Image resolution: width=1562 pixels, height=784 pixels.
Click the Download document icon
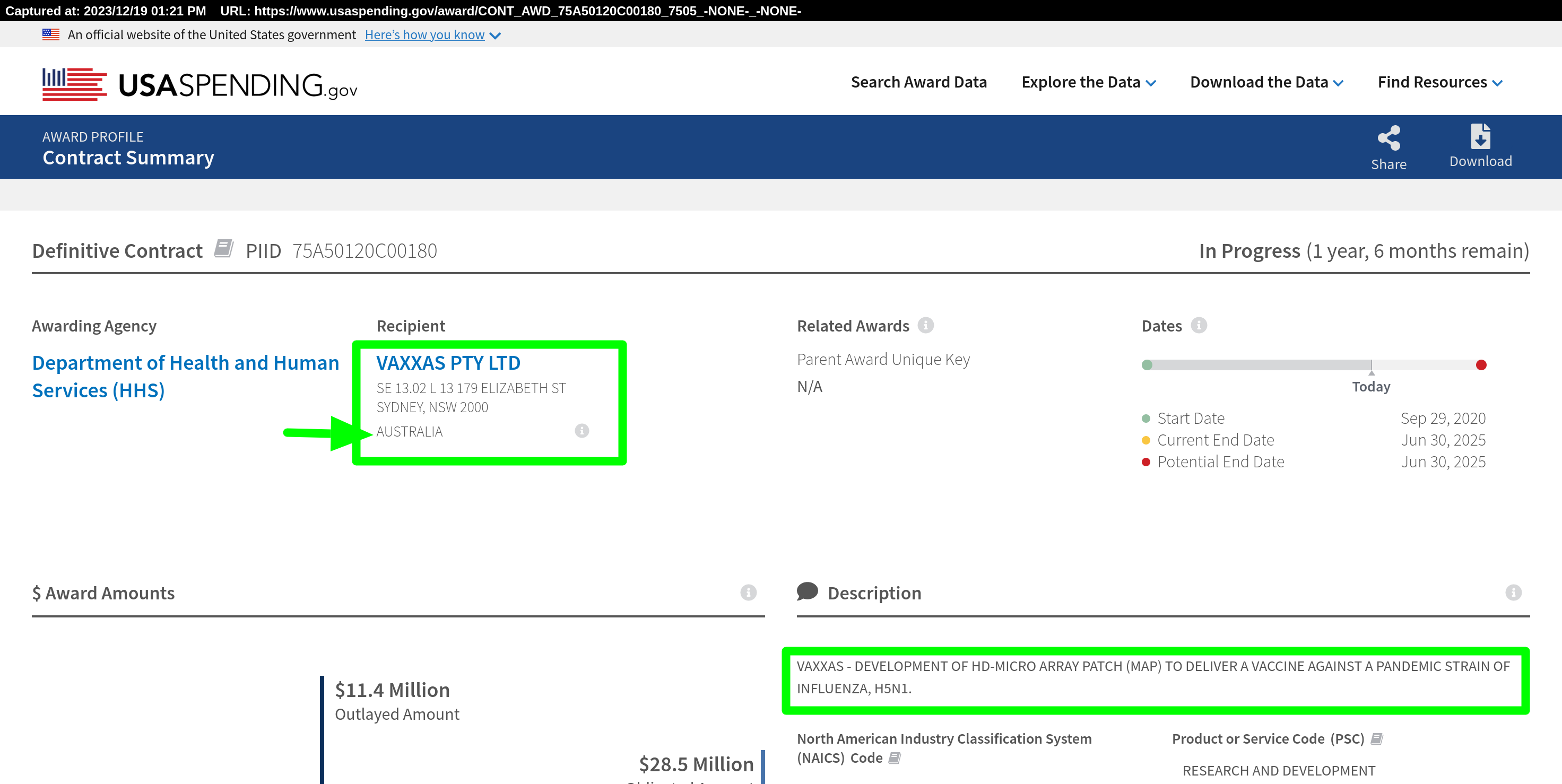1480,136
